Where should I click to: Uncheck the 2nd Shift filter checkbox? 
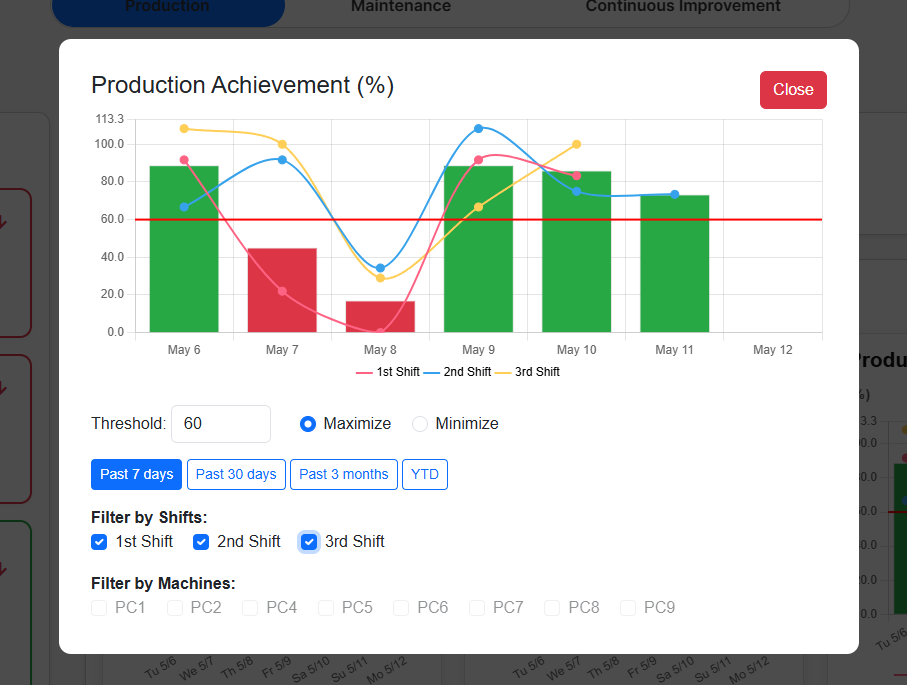pos(201,542)
